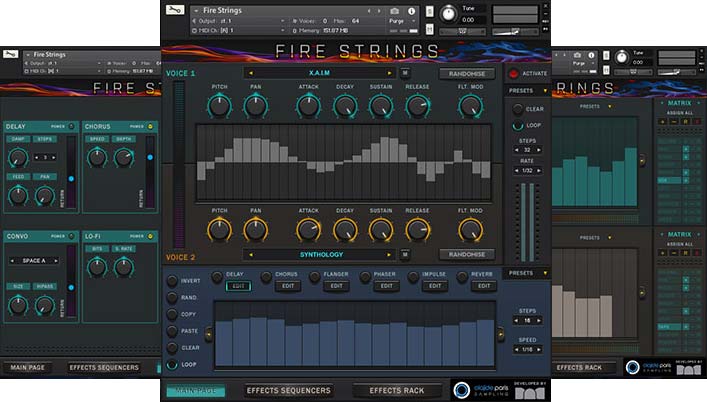Decrease the Speed value 1/16
This screenshot has width=707, height=402.
pyautogui.click(x=516, y=350)
